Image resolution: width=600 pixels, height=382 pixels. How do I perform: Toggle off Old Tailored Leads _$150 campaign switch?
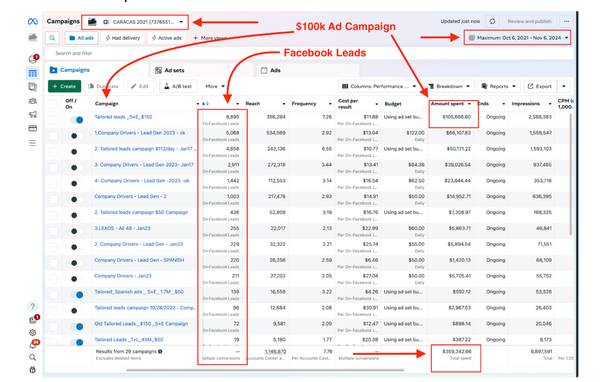tap(77, 326)
